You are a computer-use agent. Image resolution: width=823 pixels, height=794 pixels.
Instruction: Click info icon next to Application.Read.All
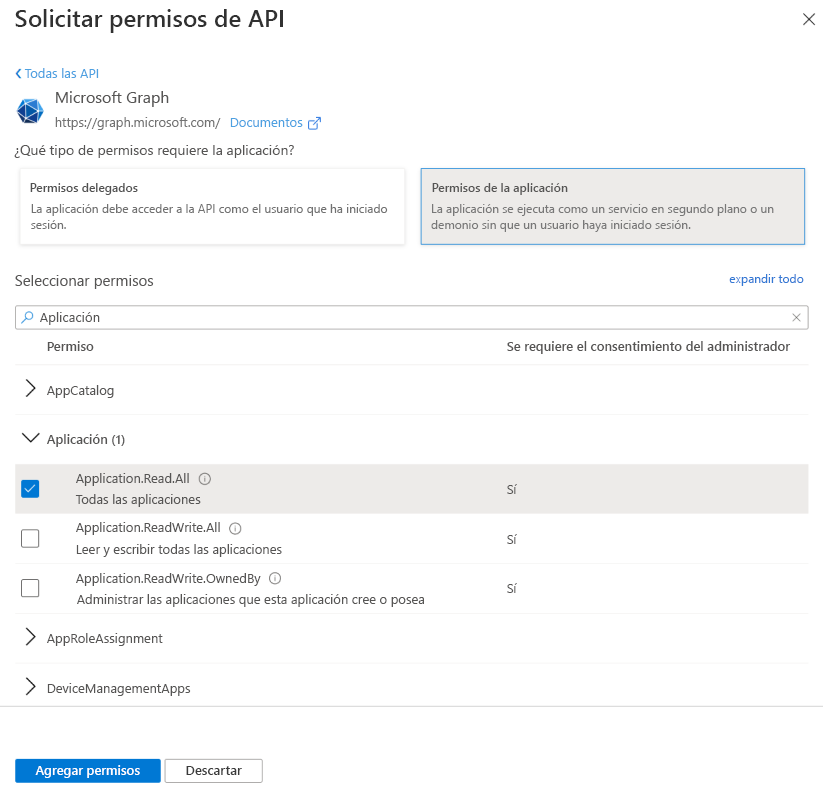point(205,479)
